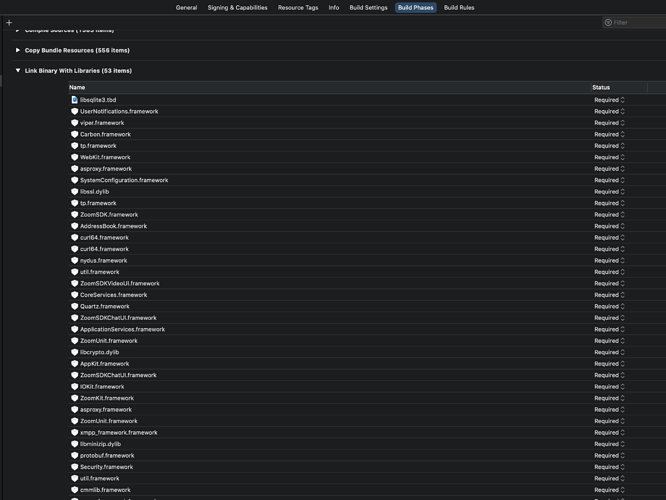666x500 pixels.
Task: Click the WebKit.framework icon
Action: pyautogui.click(x=75, y=157)
